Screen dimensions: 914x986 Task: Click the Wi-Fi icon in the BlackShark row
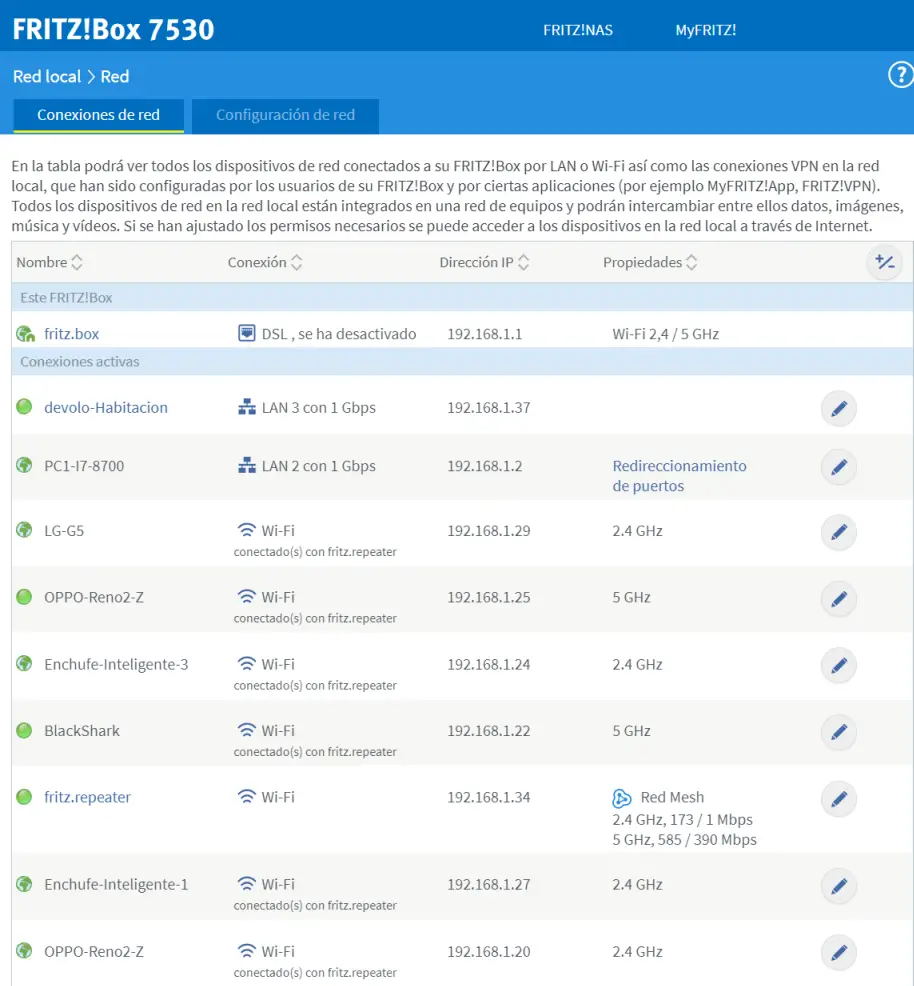pyautogui.click(x=246, y=730)
